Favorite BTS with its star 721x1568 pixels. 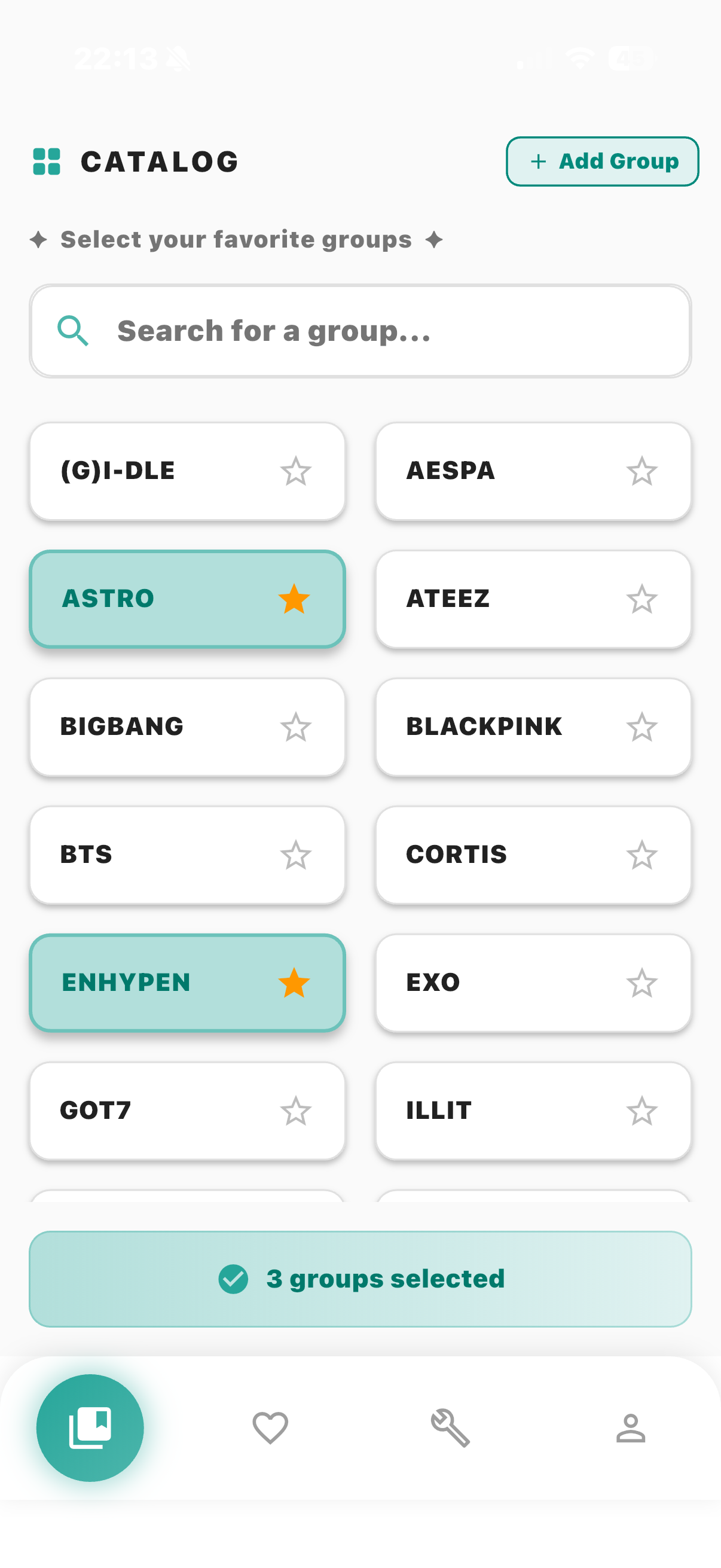click(296, 855)
